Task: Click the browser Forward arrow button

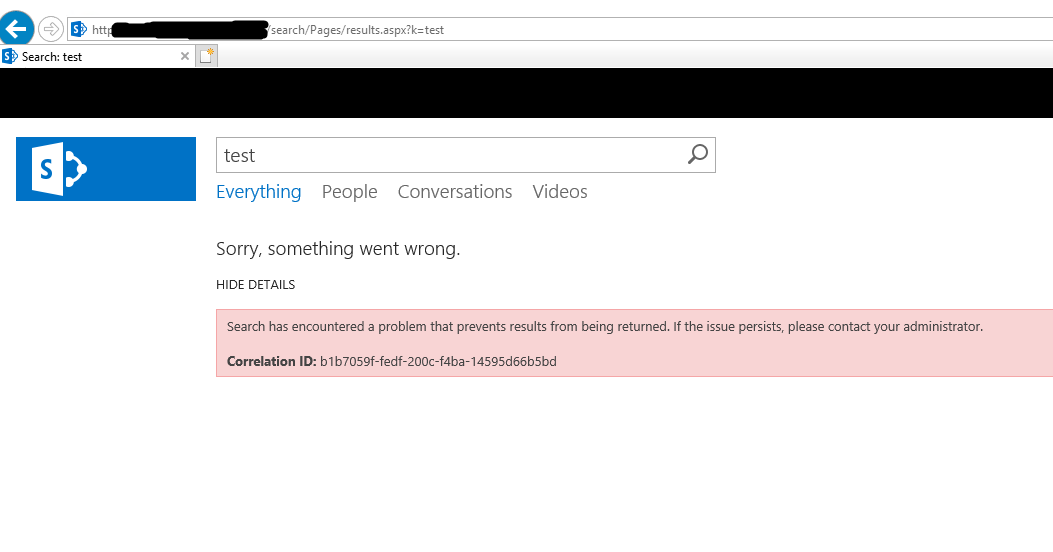Action: (x=50, y=29)
